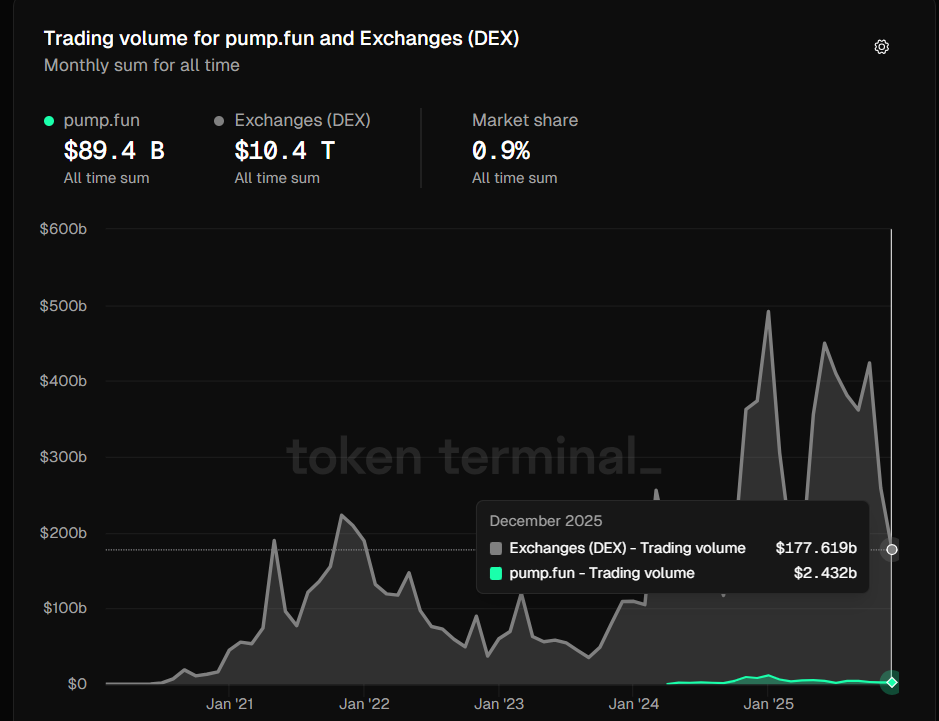Click the $600b y-axis label
Viewport: 939px width, 721px height.
pyautogui.click(x=63, y=229)
